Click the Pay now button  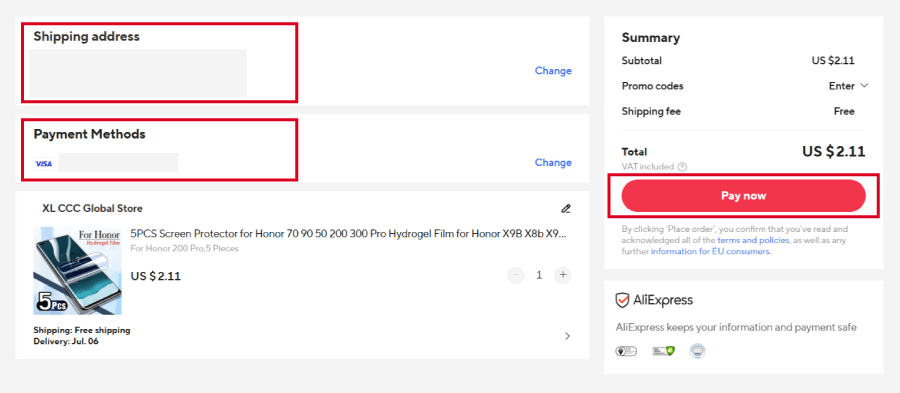click(743, 196)
